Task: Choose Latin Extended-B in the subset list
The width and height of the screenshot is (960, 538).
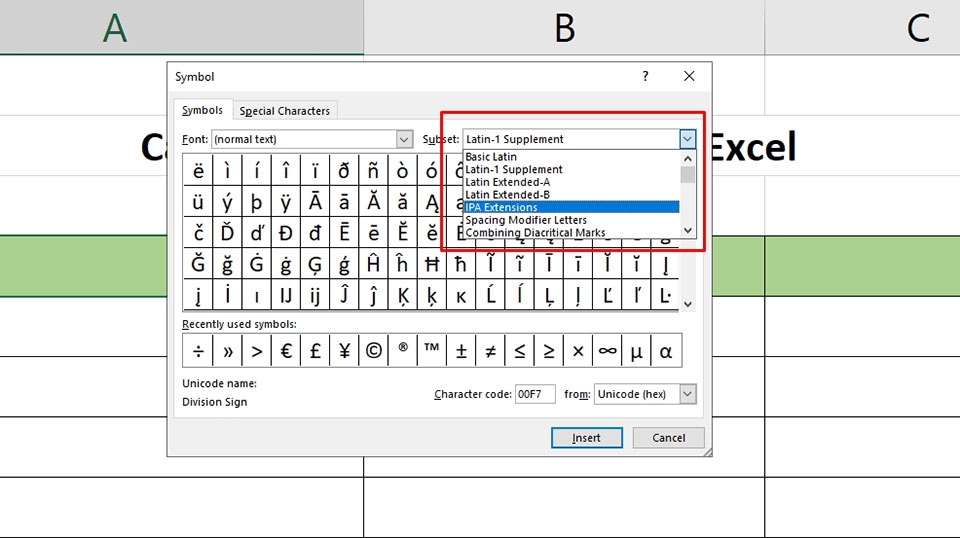Action: point(571,195)
